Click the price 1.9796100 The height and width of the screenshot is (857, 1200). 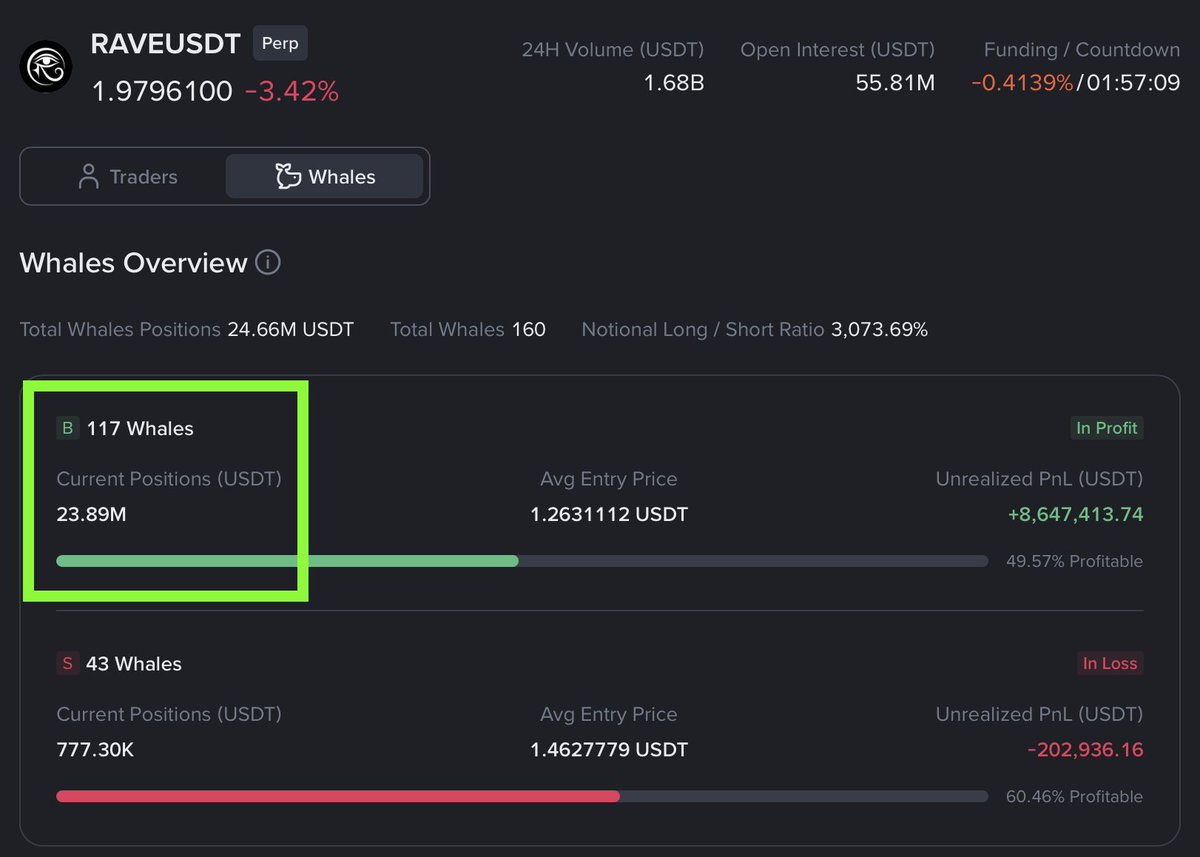click(x=162, y=91)
